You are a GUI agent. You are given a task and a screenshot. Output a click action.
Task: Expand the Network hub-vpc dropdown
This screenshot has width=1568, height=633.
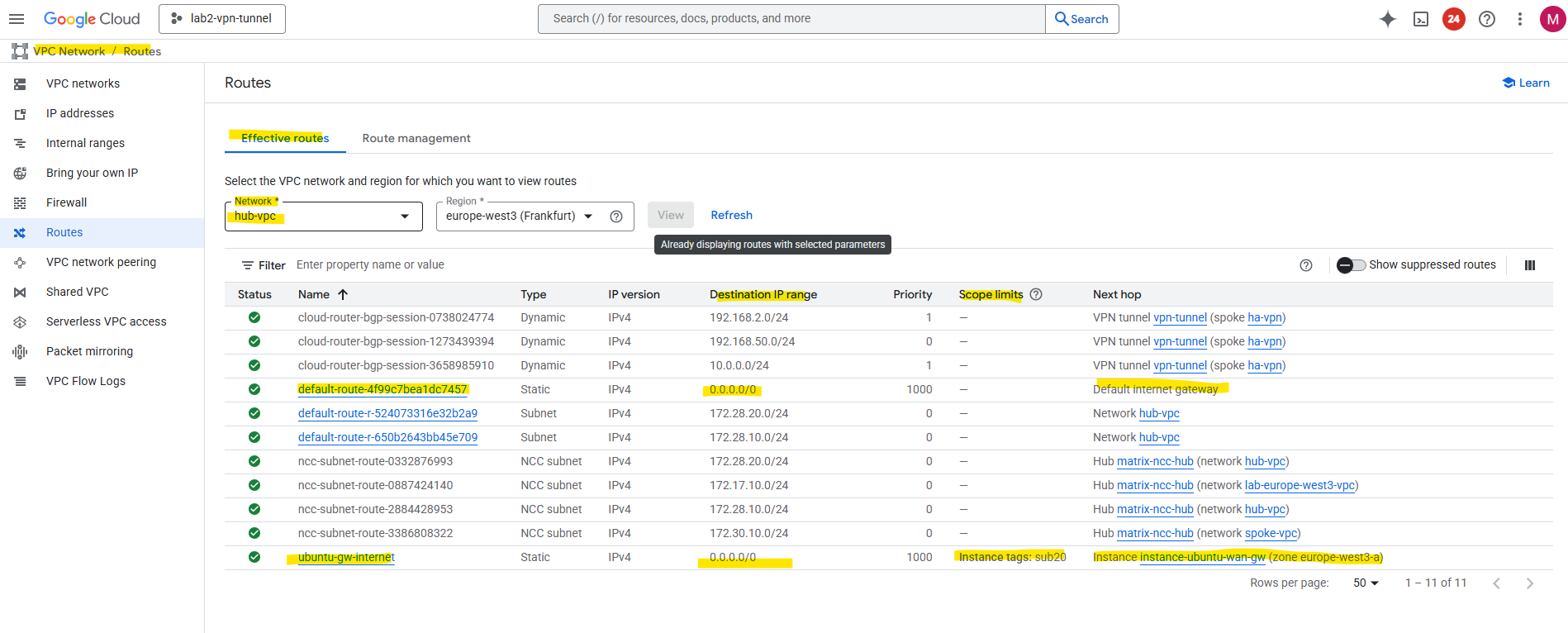[x=405, y=217]
